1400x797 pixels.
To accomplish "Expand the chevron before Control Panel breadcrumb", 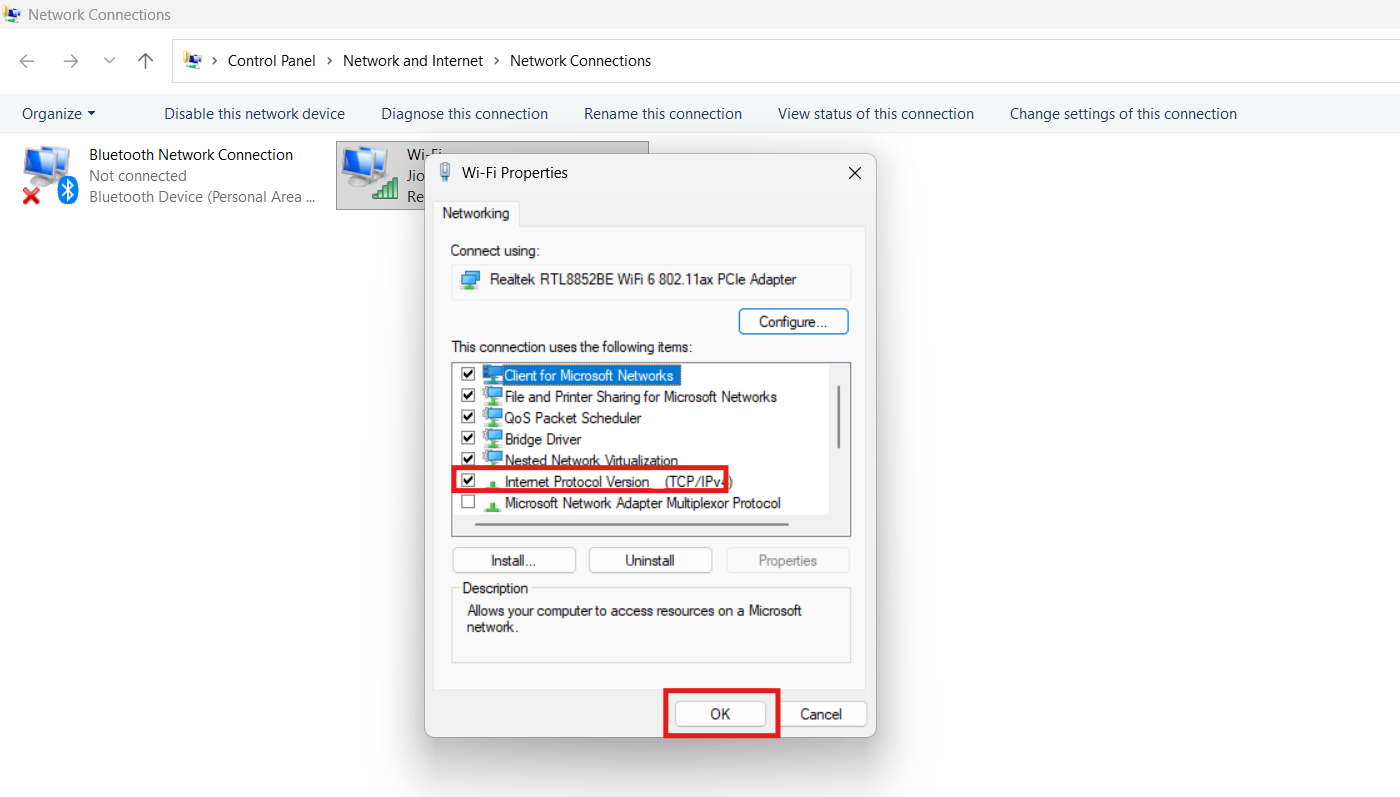I will pyautogui.click(x=214, y=61).
